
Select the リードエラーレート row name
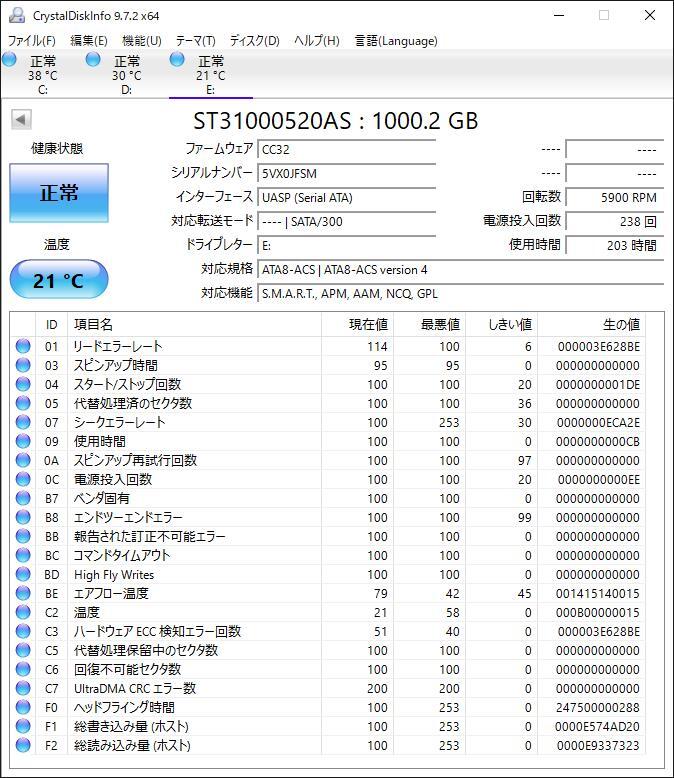point(118,346)
